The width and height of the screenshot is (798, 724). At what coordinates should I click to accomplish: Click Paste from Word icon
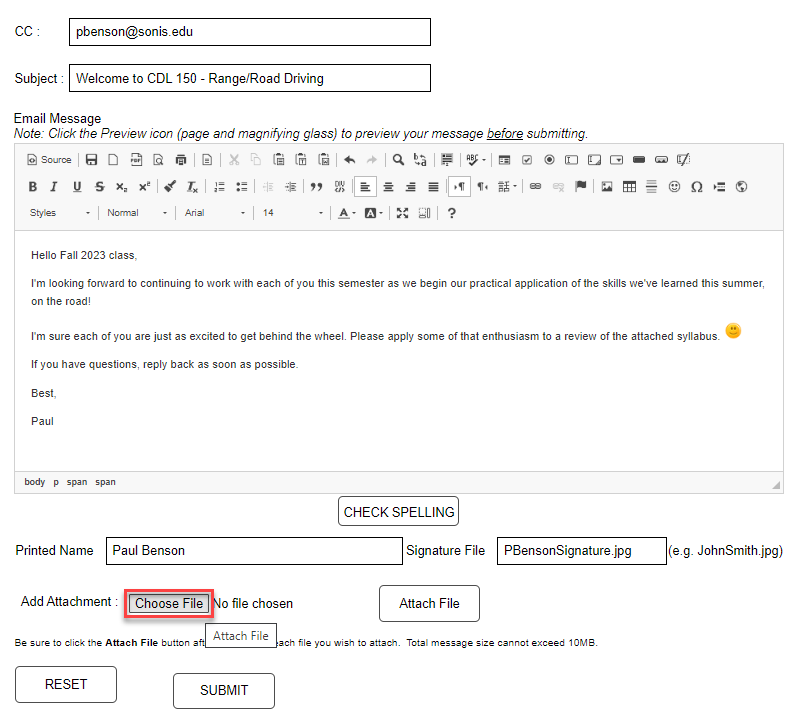324,160
